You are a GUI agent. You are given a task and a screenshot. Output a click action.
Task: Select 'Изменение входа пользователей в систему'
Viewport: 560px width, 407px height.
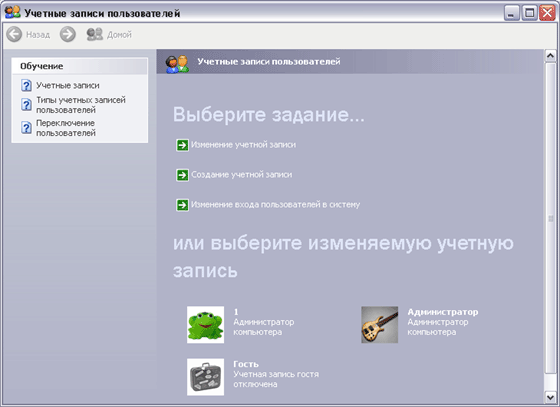[275, 205]
